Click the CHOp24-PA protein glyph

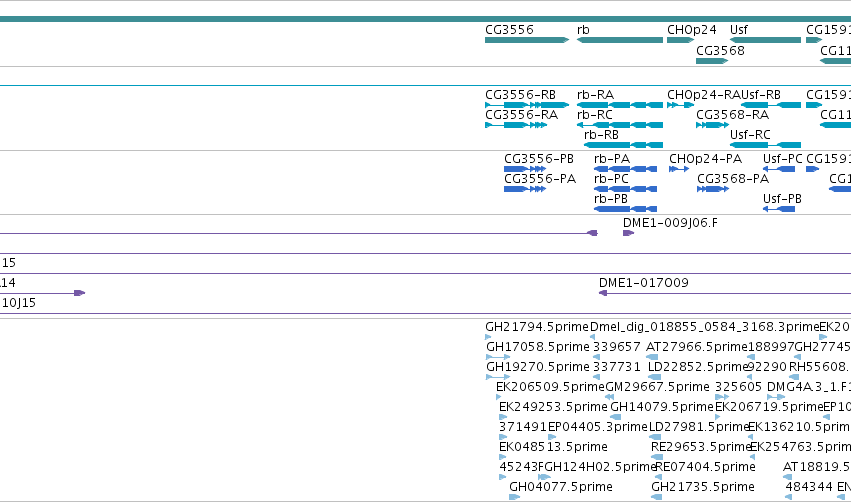[679, 169]
